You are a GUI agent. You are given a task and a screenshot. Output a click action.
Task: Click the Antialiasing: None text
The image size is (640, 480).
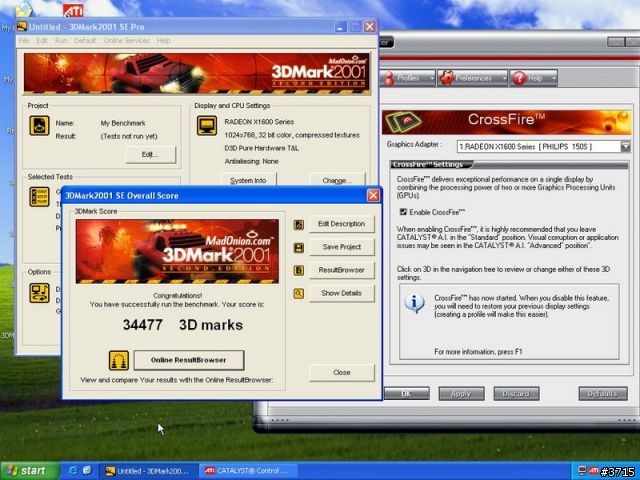[x=251, y=161]
